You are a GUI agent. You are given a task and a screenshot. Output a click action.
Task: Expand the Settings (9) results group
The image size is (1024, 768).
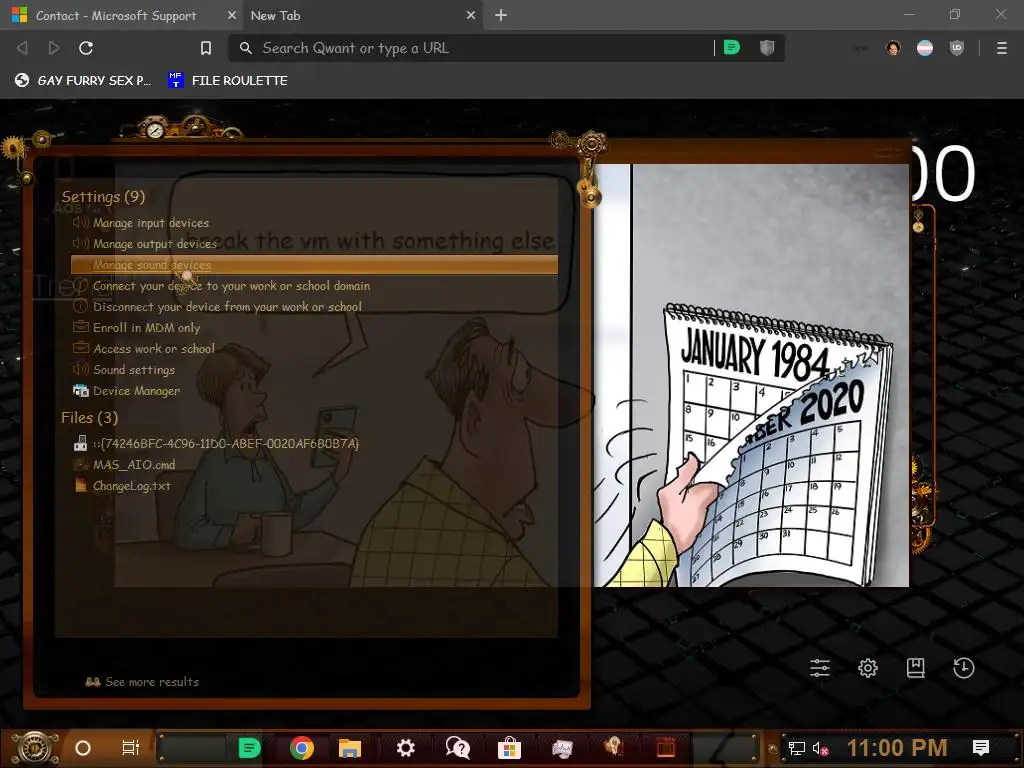tap(103, 197)
